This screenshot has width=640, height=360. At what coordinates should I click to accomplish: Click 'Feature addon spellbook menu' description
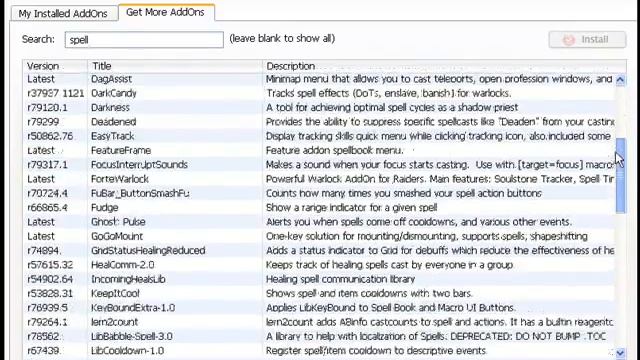[334, 151]
